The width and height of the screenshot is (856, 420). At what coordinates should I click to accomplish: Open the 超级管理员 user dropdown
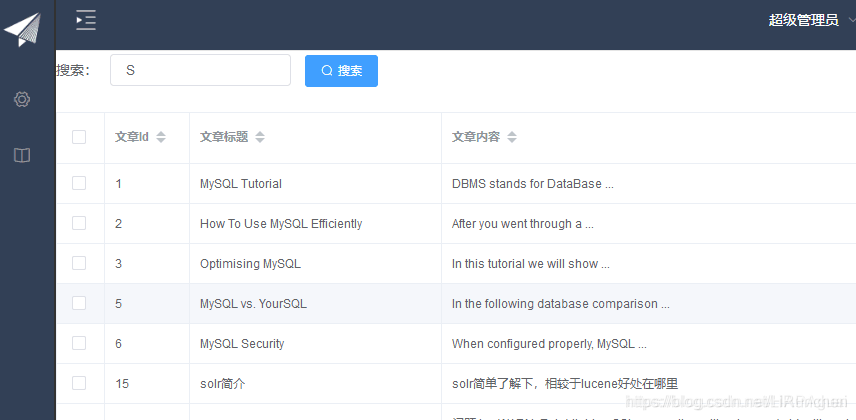click(x=811, y=20)
